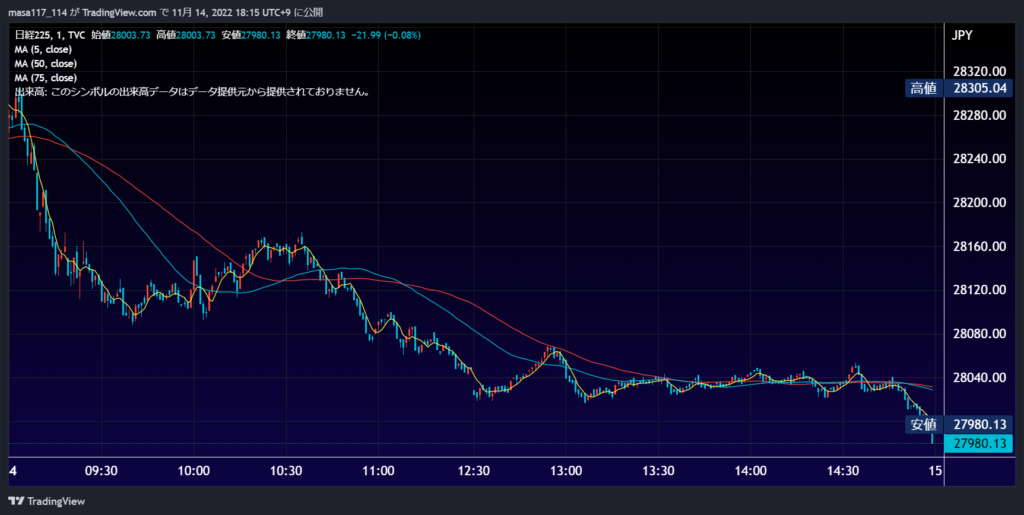Image resolution: width=1024 pixels, height=515 pixels.
Task: Click the 28080.00 price axis value
Action: click(979, 334)
